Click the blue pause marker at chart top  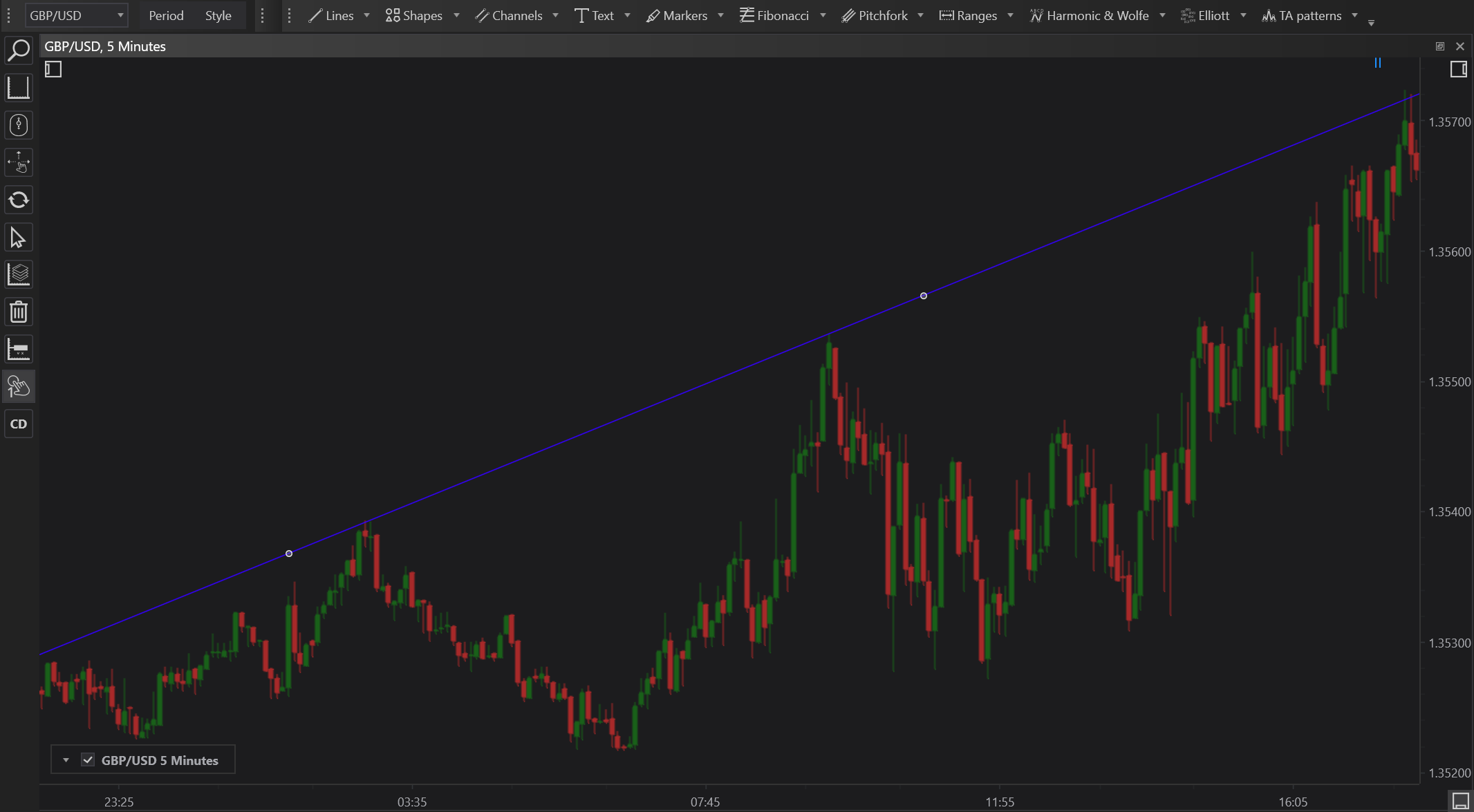[1377, 63]
